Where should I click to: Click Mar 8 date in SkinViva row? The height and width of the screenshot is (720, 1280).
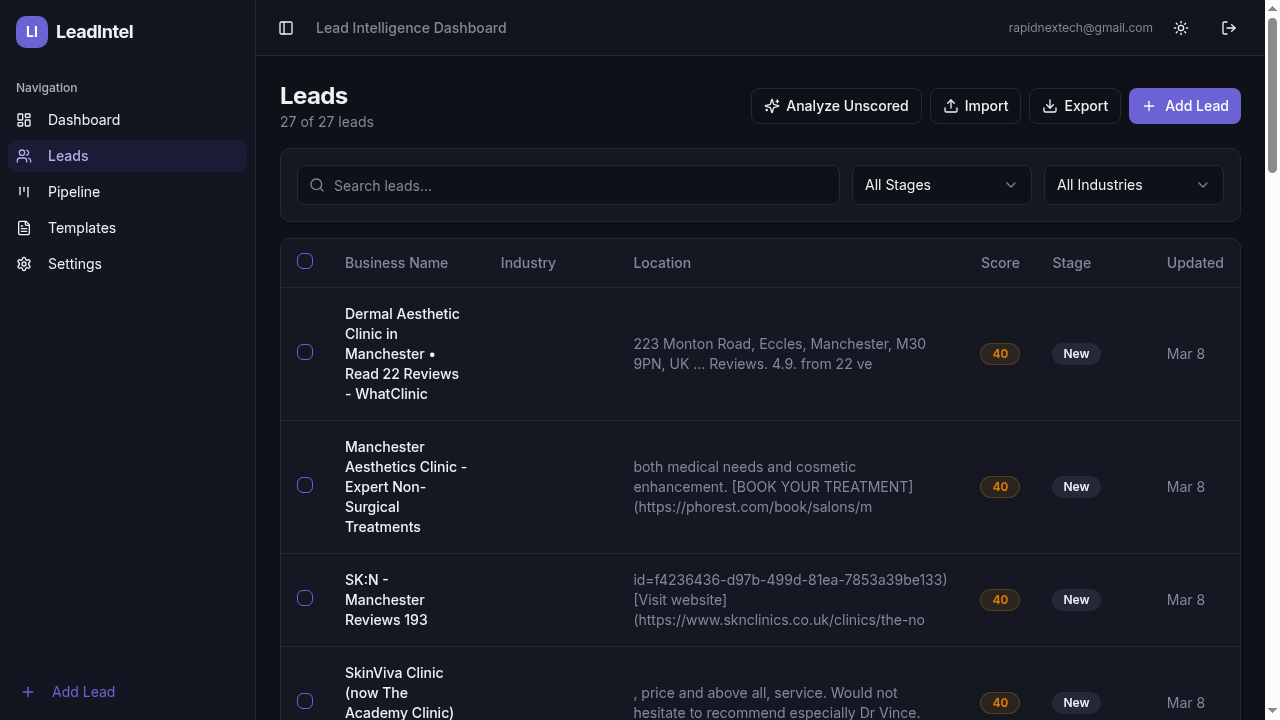(x=1185, y=703)
